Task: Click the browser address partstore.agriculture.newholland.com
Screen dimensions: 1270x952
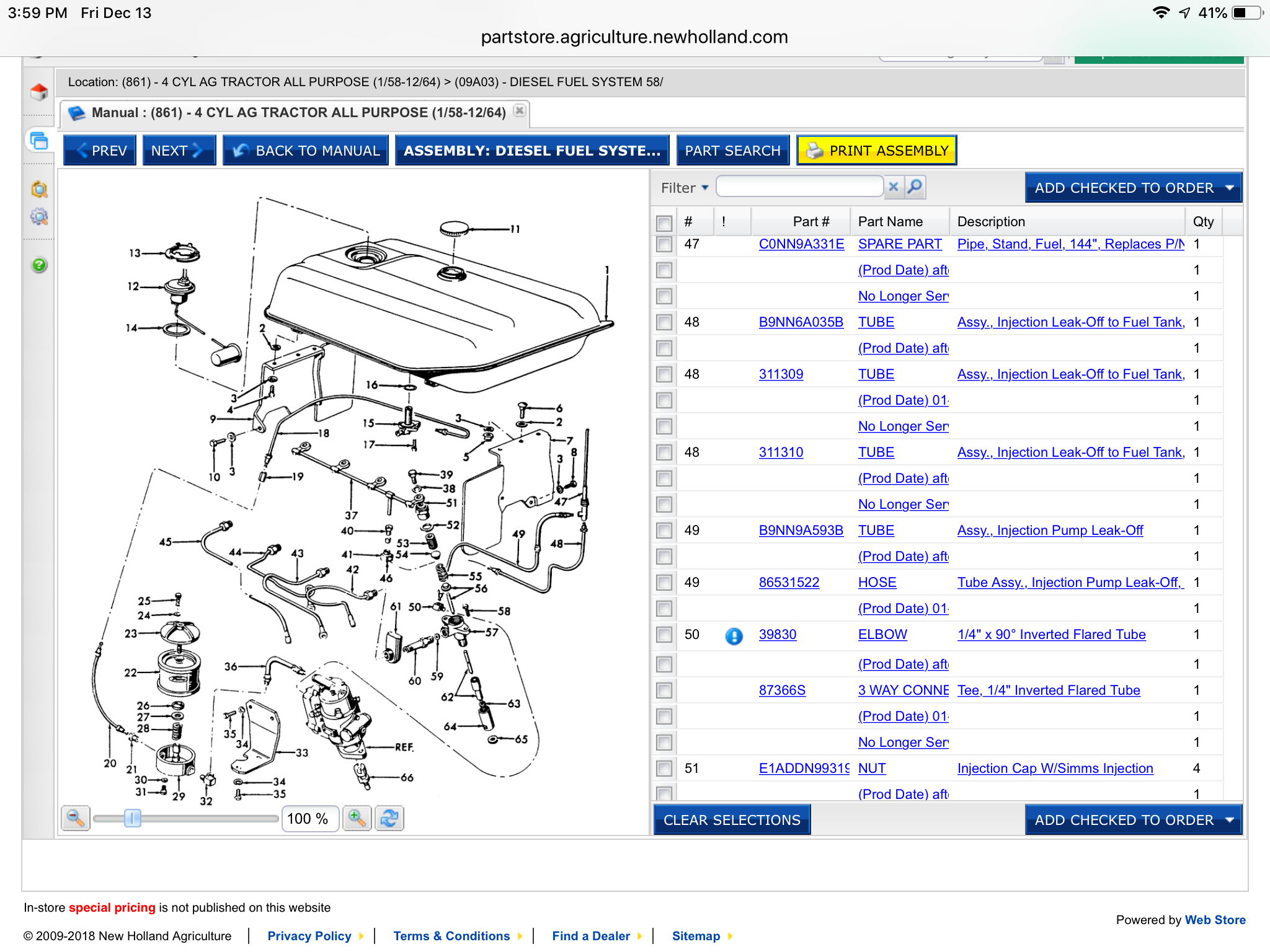Action: [x=634, y=37]
